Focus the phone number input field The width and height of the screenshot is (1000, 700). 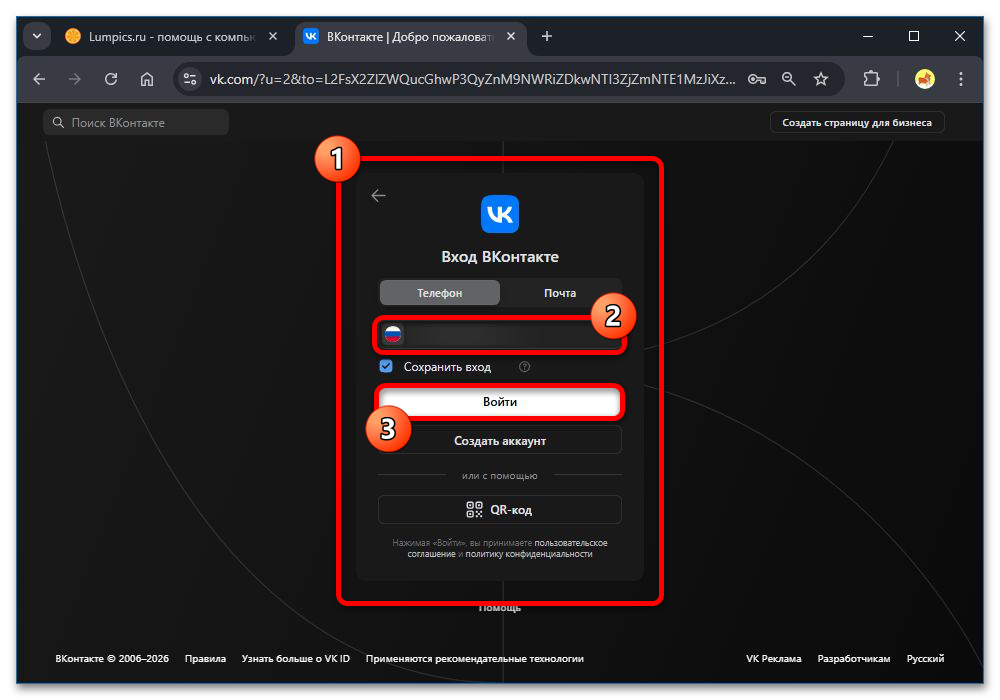(501, 334)
